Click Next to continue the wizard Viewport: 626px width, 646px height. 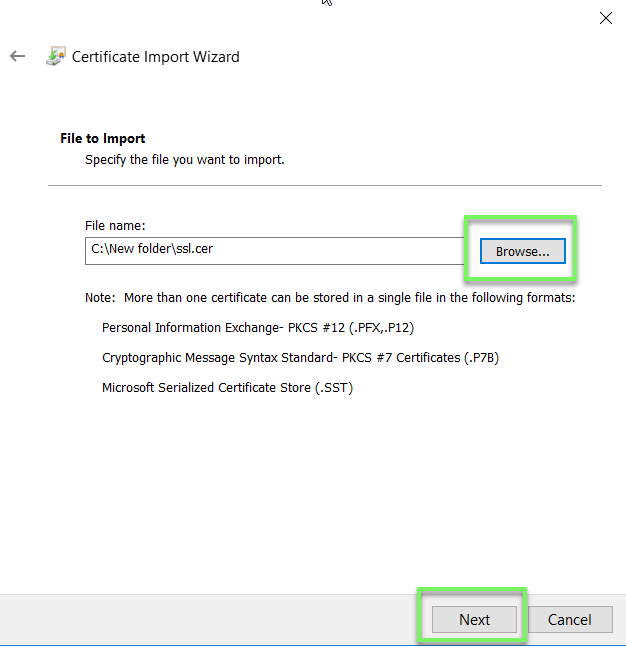pos(474,619)
